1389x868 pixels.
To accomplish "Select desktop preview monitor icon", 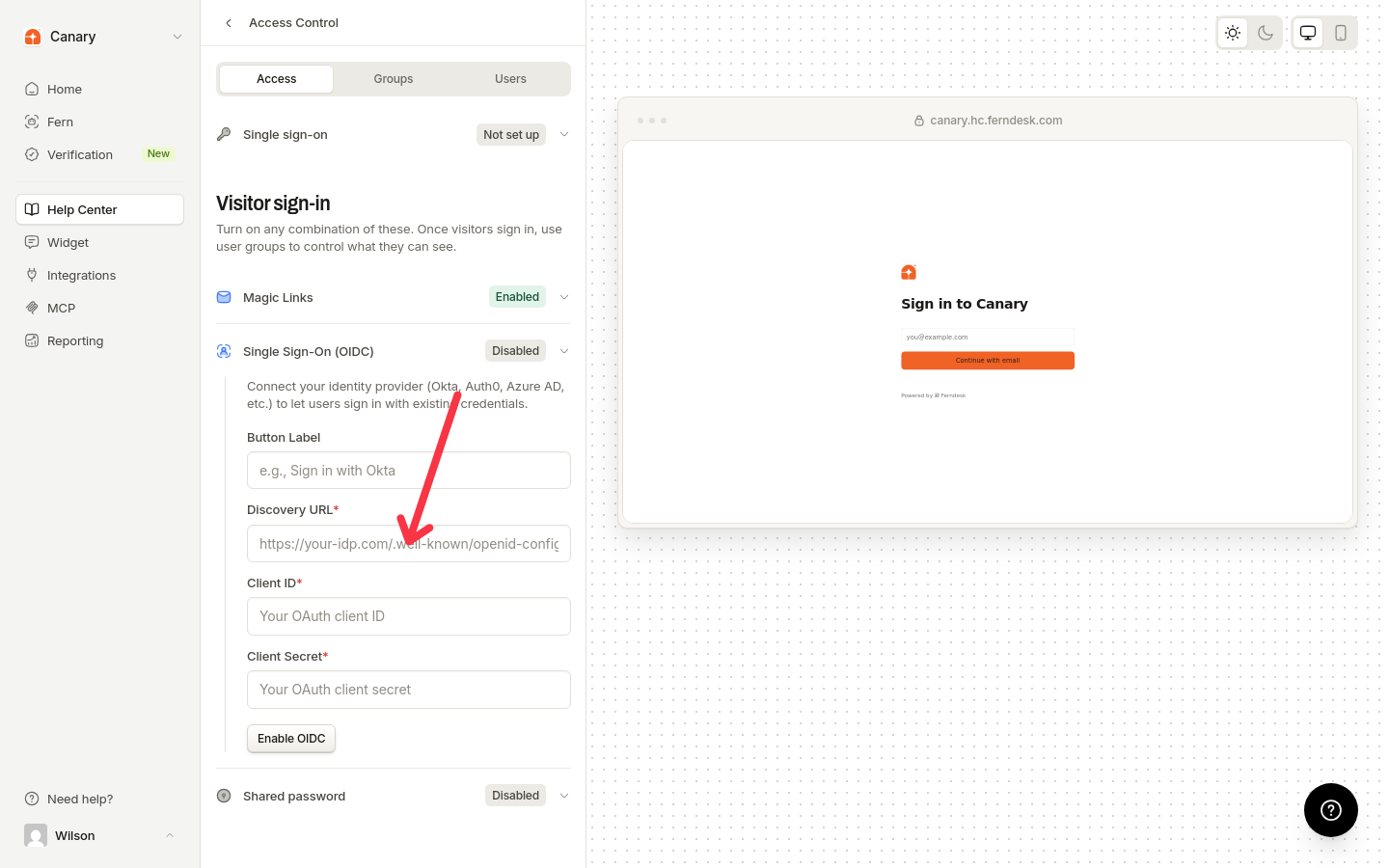I will tap(1308, 33).
